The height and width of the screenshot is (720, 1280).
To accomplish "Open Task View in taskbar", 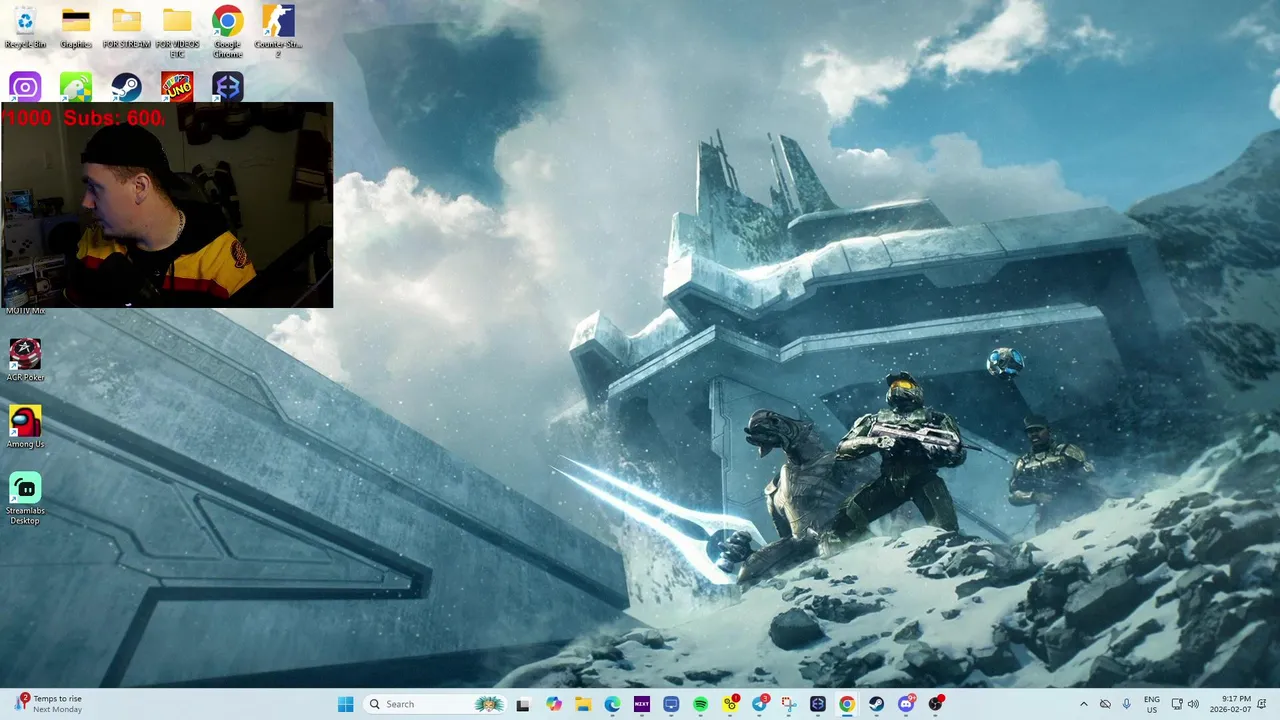I will point(522,704).
